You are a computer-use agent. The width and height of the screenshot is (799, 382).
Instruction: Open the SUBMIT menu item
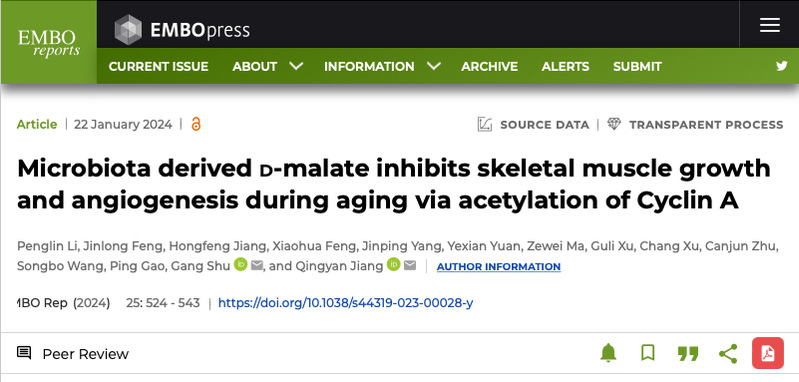637,66
